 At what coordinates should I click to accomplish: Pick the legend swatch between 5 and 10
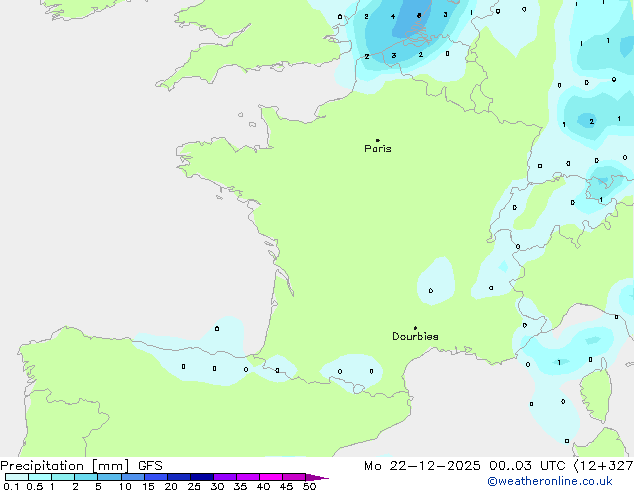click(109, 477)
